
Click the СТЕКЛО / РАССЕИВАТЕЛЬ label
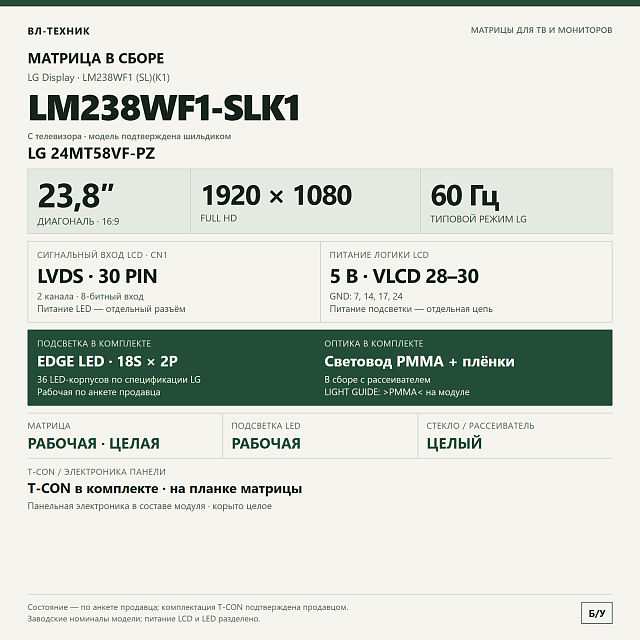click(480, 426)
